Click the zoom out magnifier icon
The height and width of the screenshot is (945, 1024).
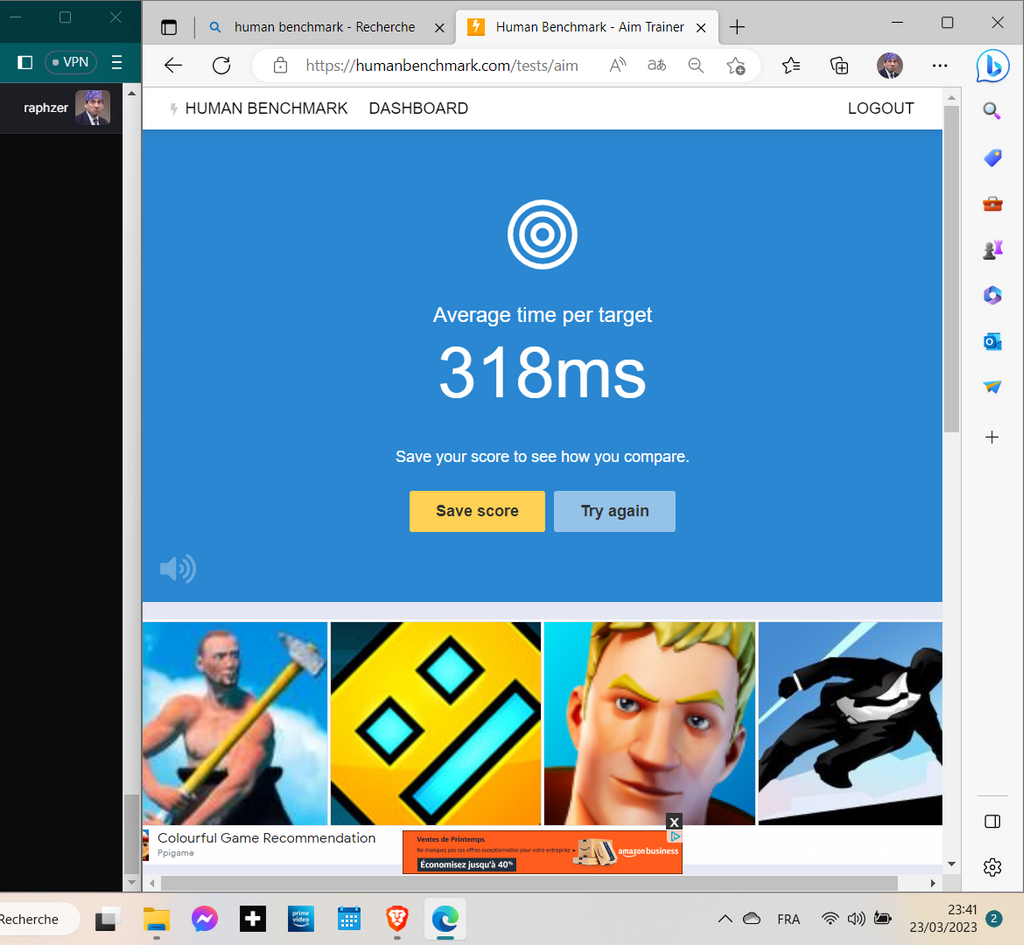point(696,66)
